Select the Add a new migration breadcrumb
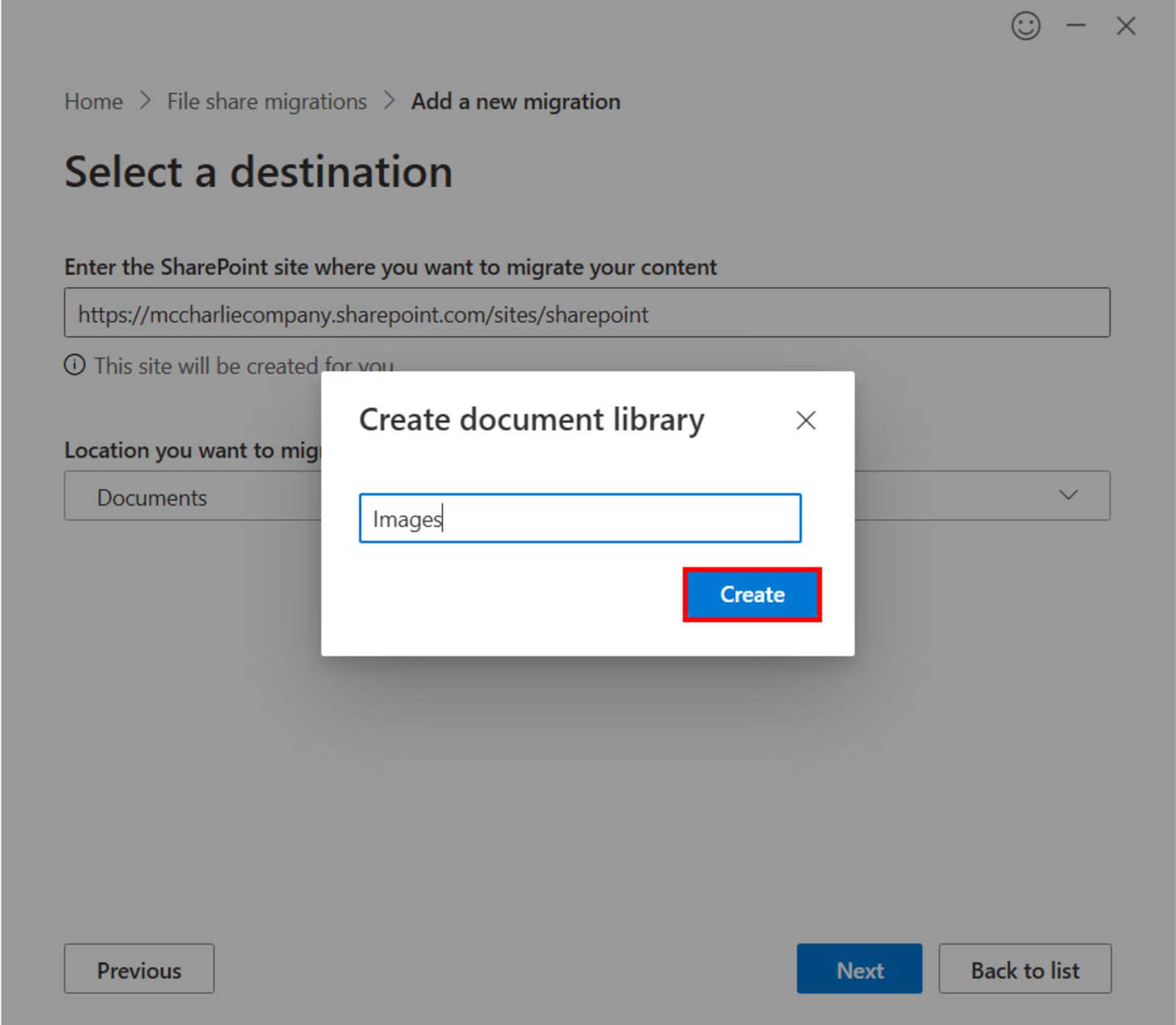The image size is (1176, 1025). (515, 101)
